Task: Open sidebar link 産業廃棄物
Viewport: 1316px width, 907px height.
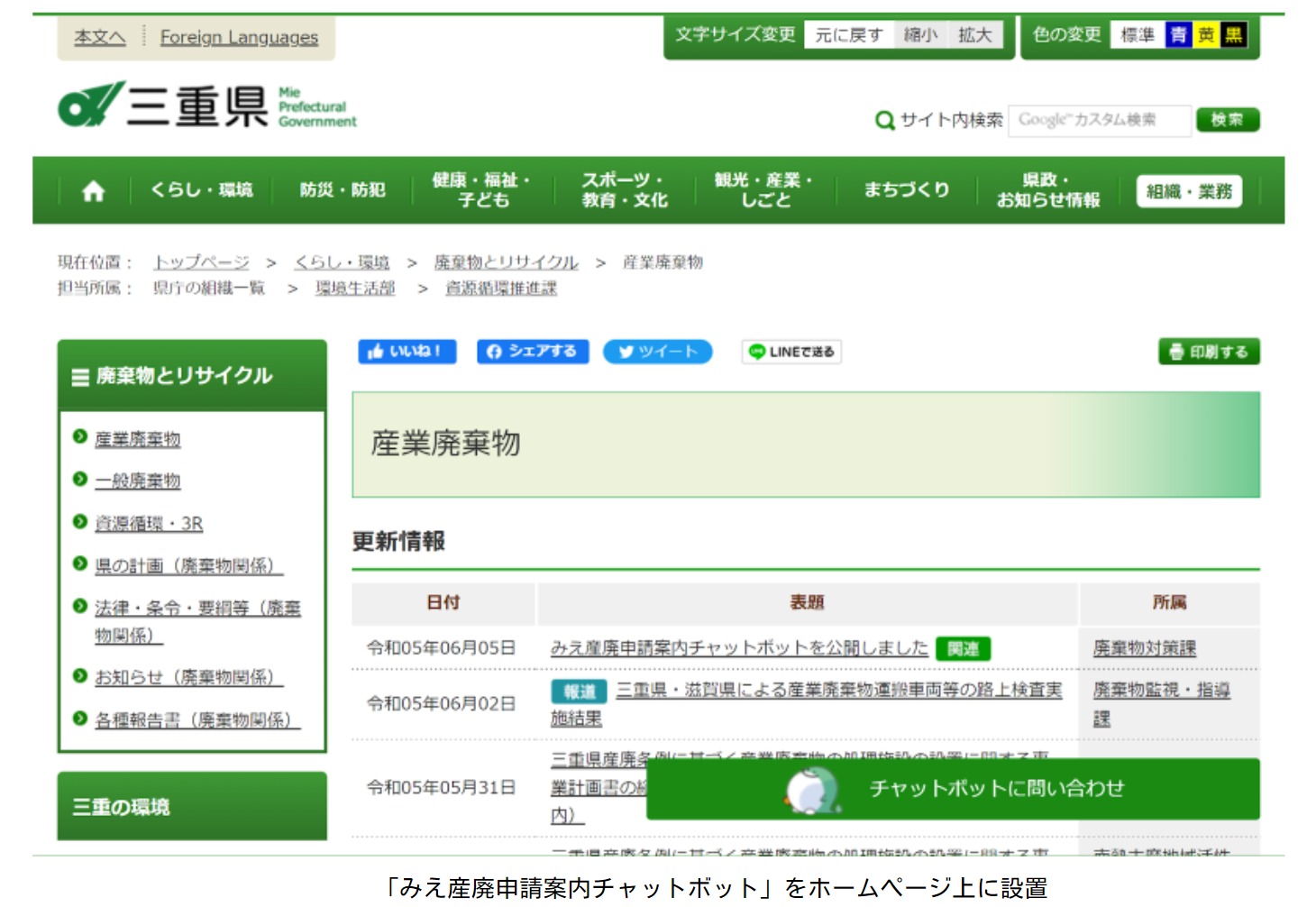Action: [138, 439]
